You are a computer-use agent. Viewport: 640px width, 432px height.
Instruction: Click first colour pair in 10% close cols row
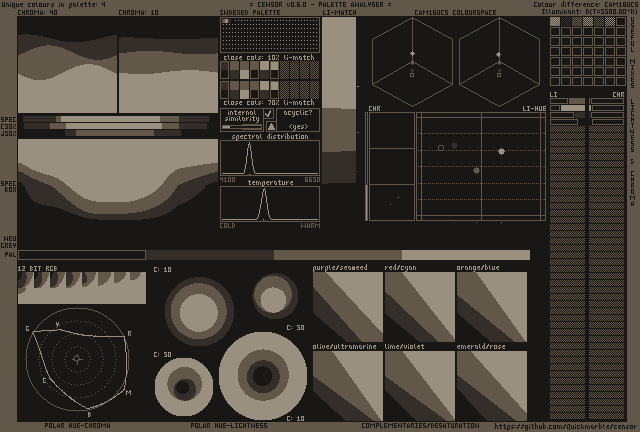click(224, 70)
